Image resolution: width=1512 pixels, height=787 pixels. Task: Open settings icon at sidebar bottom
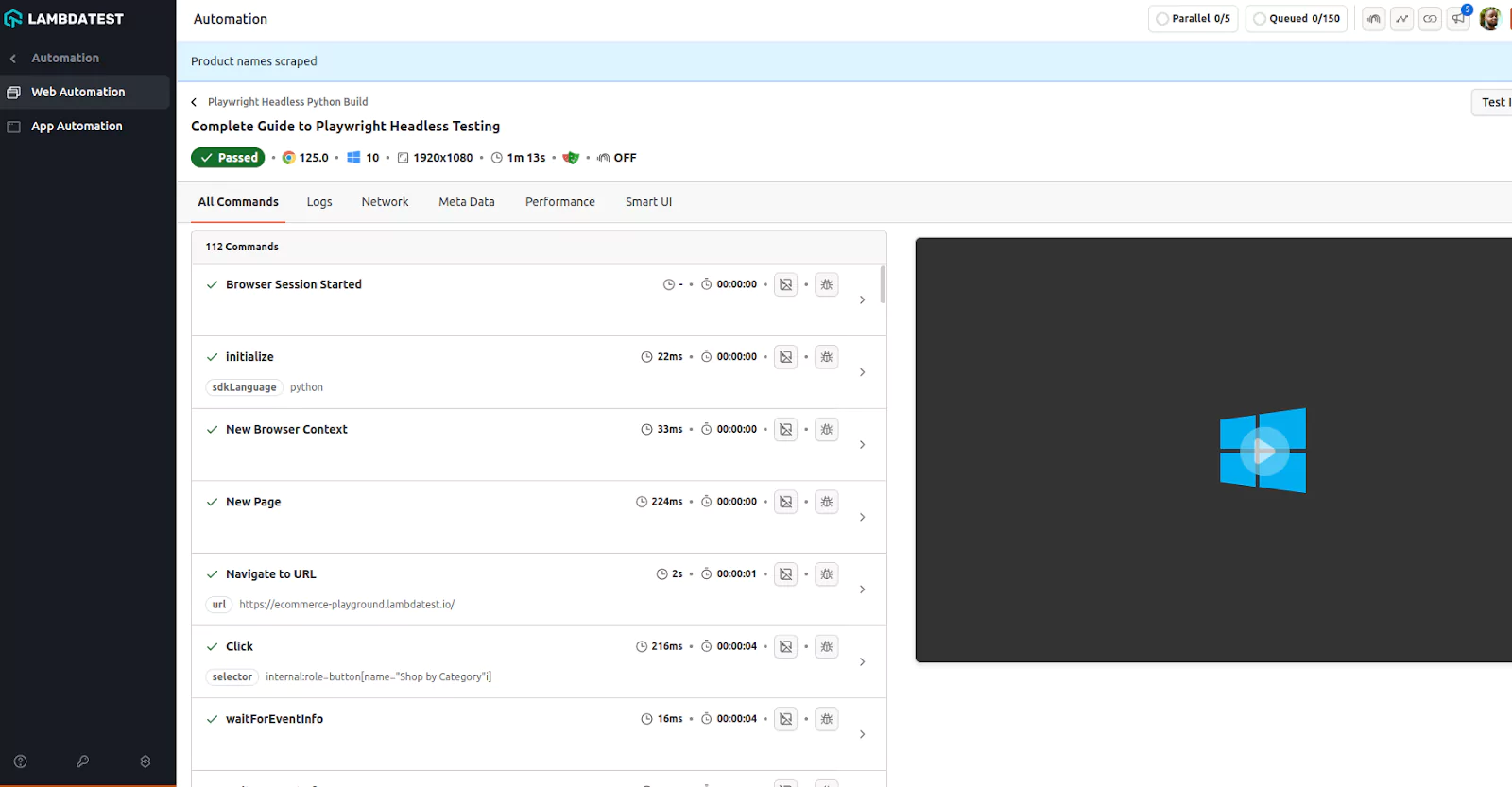click(x=146, y=761)
